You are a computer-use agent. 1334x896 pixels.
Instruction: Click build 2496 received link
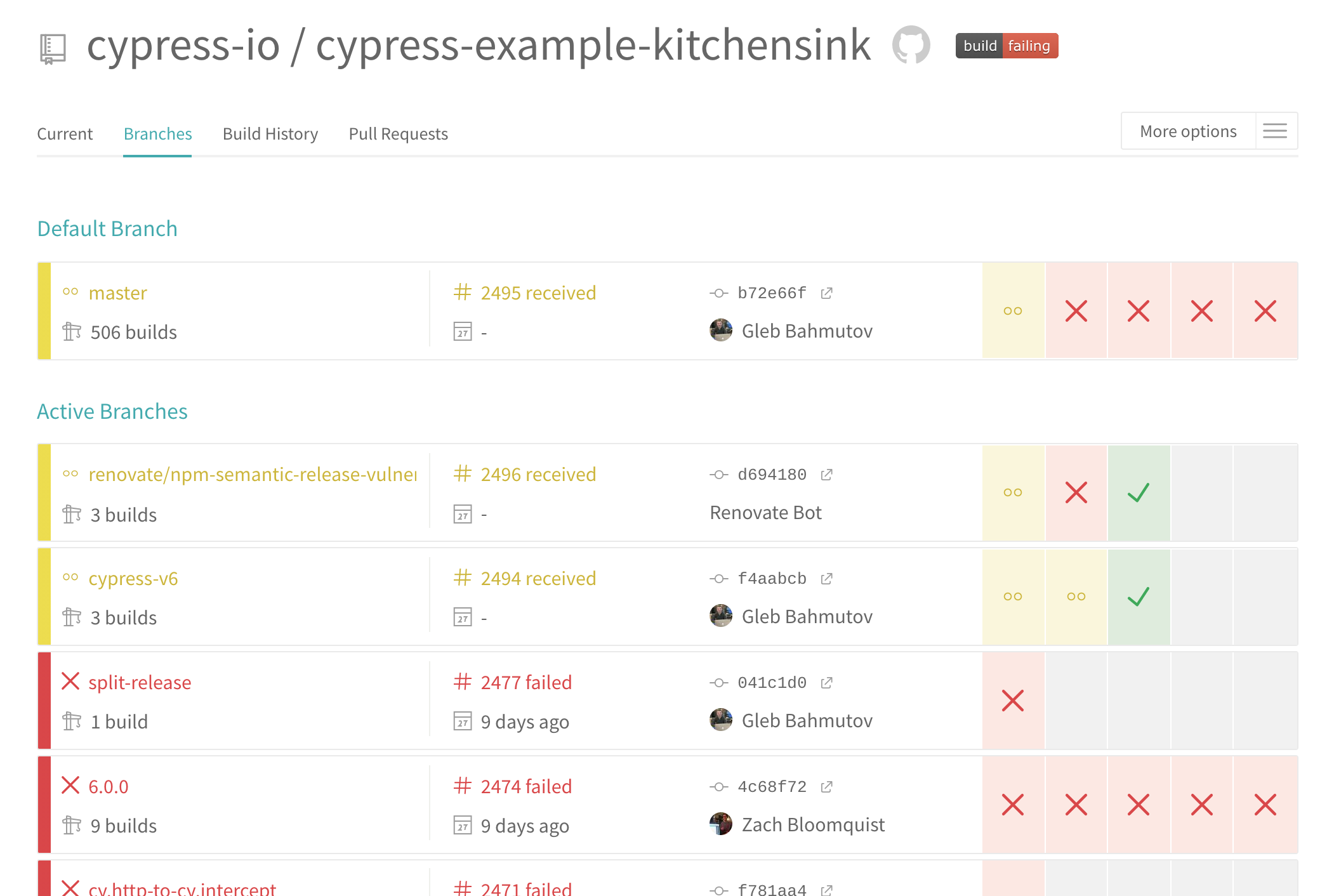pos(538,475)
